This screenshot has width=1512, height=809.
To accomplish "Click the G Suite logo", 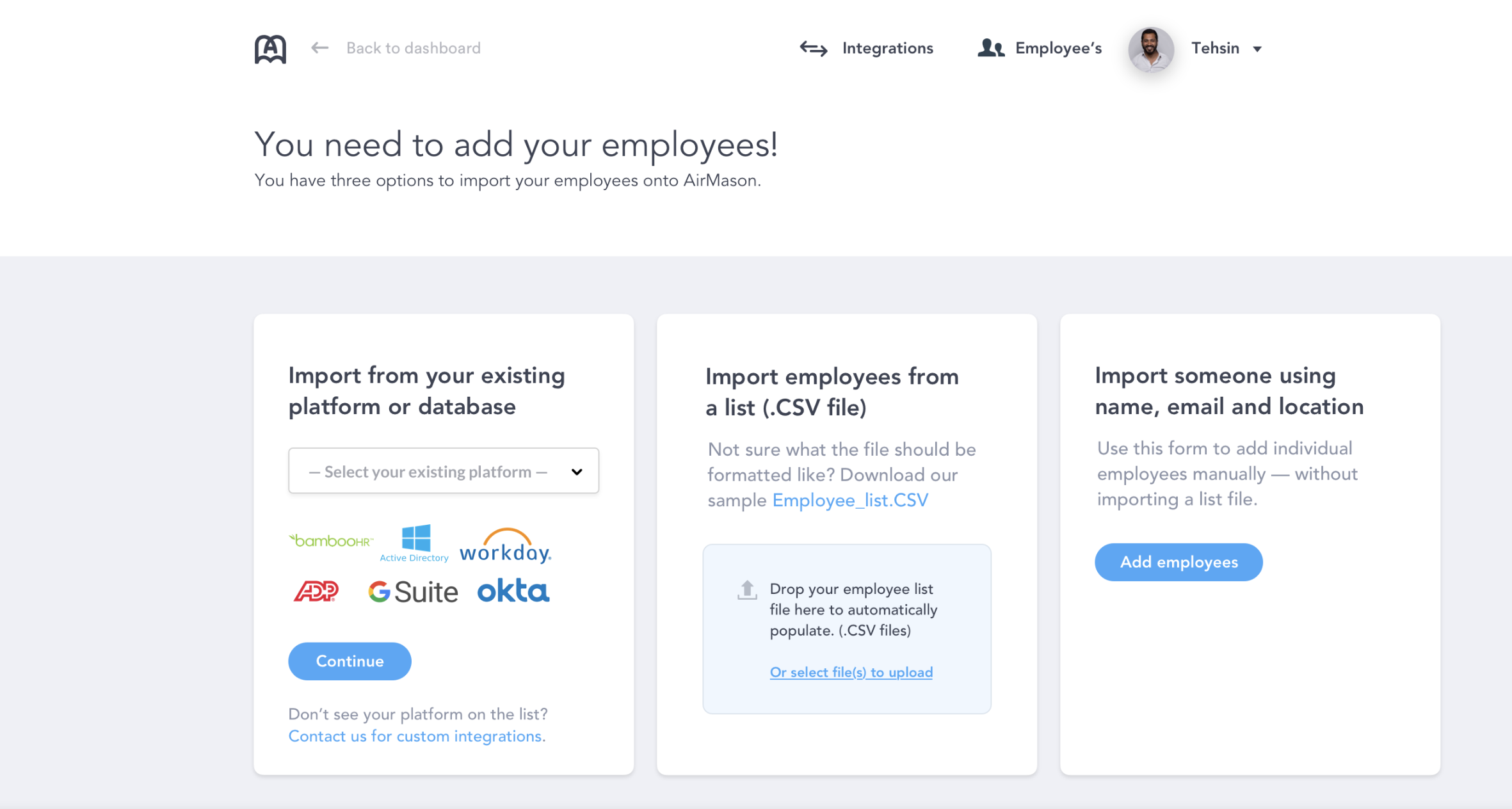I will point(413,591).
